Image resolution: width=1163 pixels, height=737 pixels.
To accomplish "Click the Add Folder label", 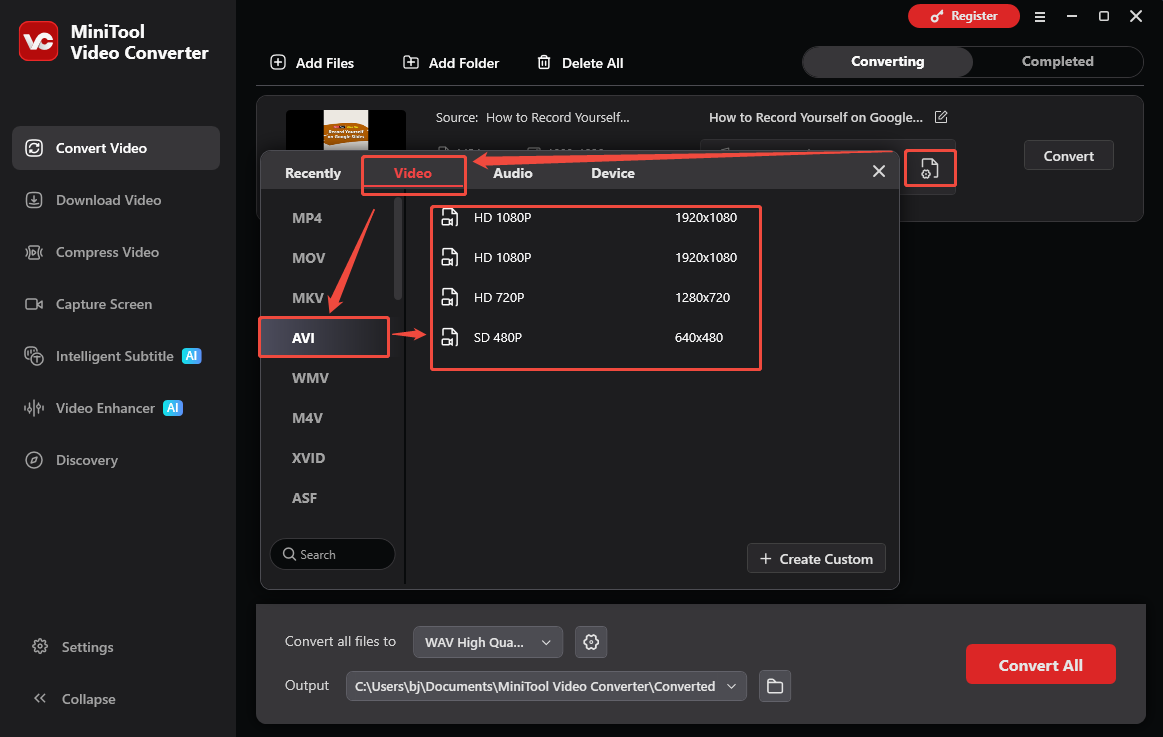I will coord(464,63).
